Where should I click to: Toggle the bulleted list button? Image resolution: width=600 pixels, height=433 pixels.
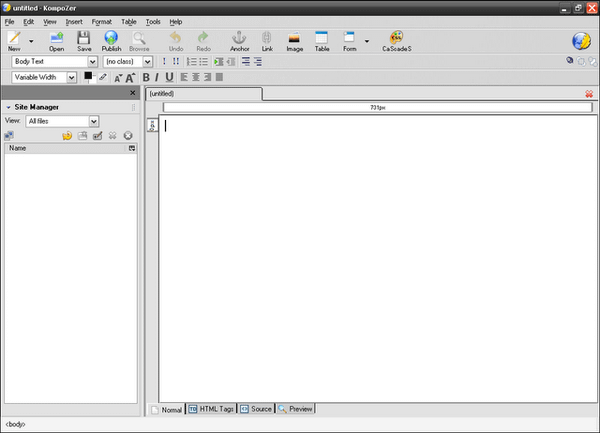[203, 62]
